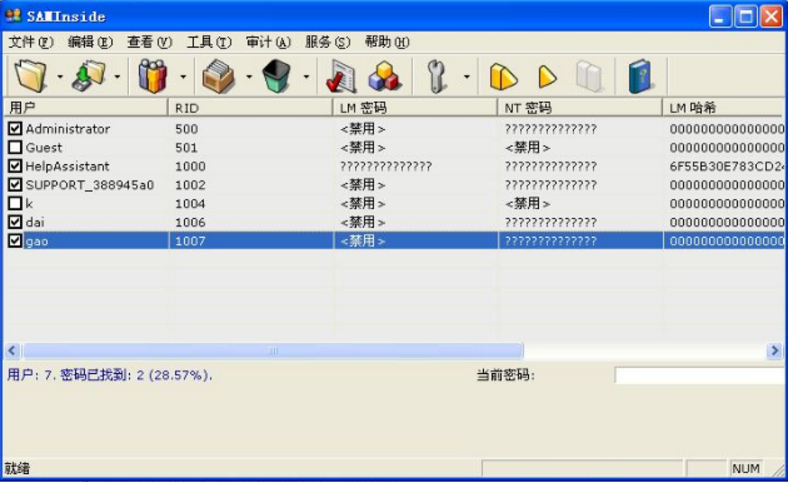Select the gao user name
789x482 pixels.
pyautogui.click(x=37, y=241)
